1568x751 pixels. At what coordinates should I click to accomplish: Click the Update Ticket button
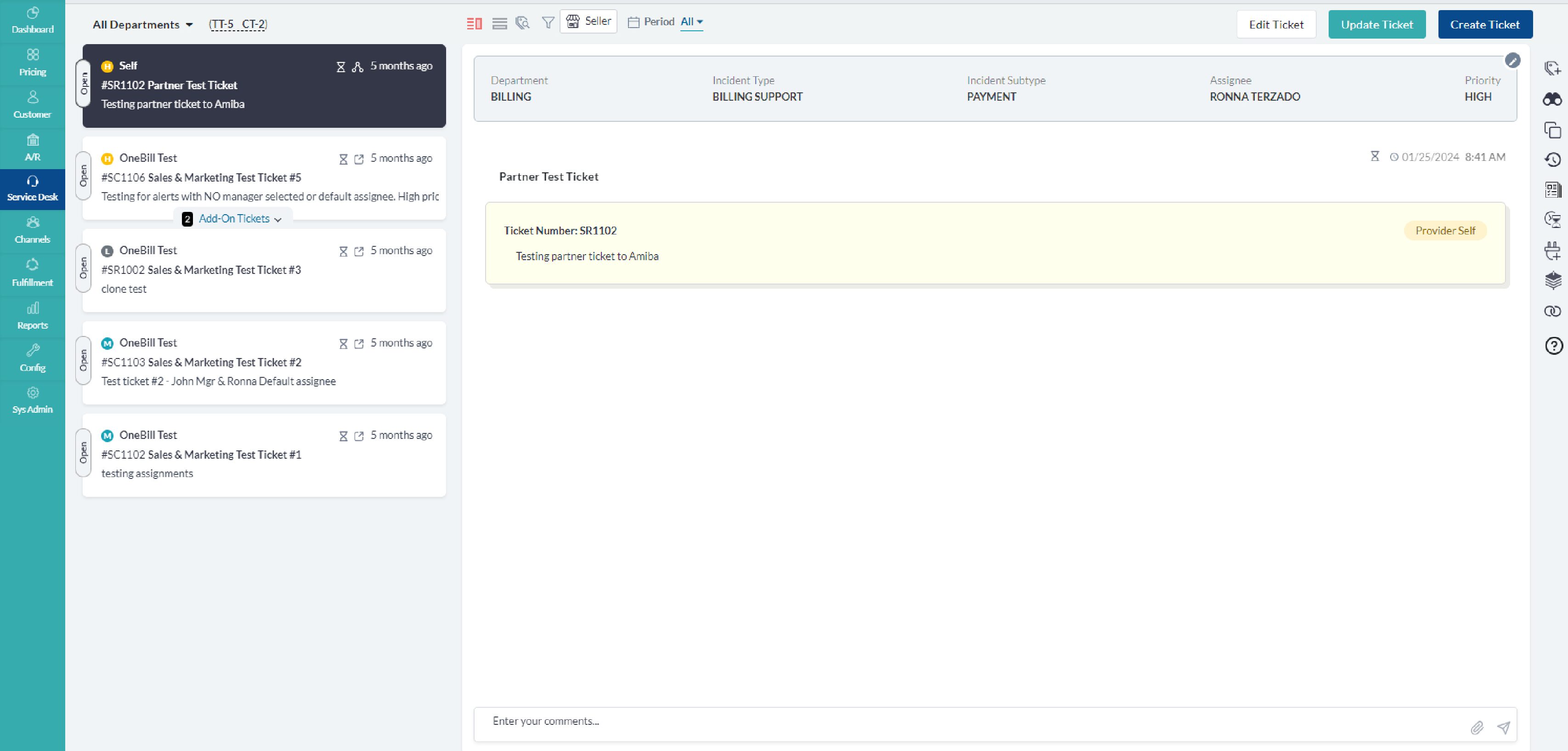tap(1377, 24)
